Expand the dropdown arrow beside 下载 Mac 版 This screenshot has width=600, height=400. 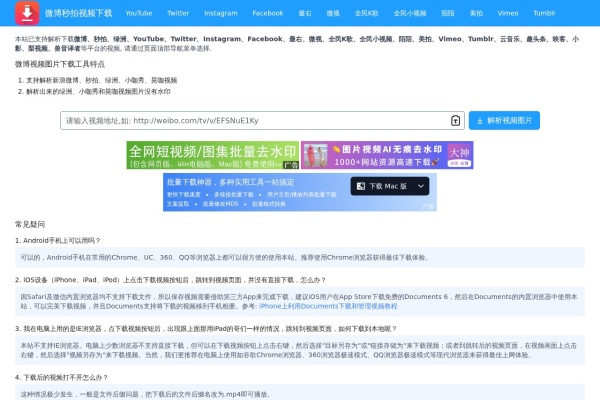421,186
